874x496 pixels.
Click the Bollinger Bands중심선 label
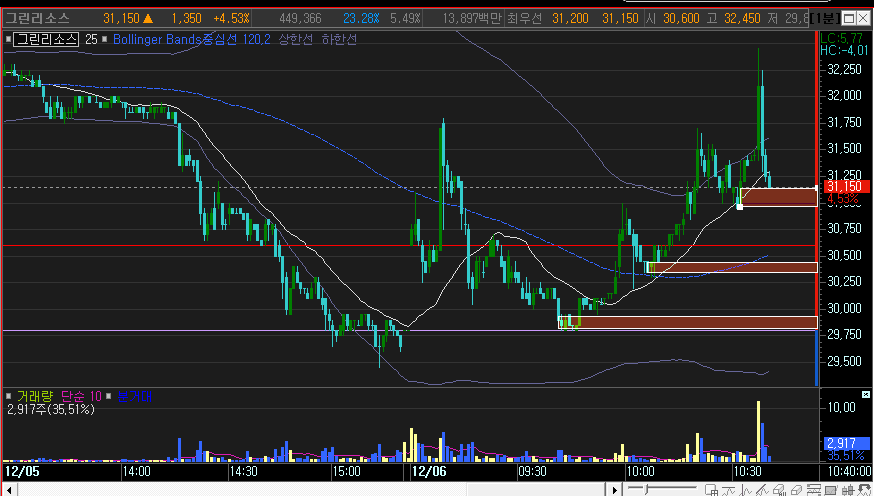click(x=175, y=39)
